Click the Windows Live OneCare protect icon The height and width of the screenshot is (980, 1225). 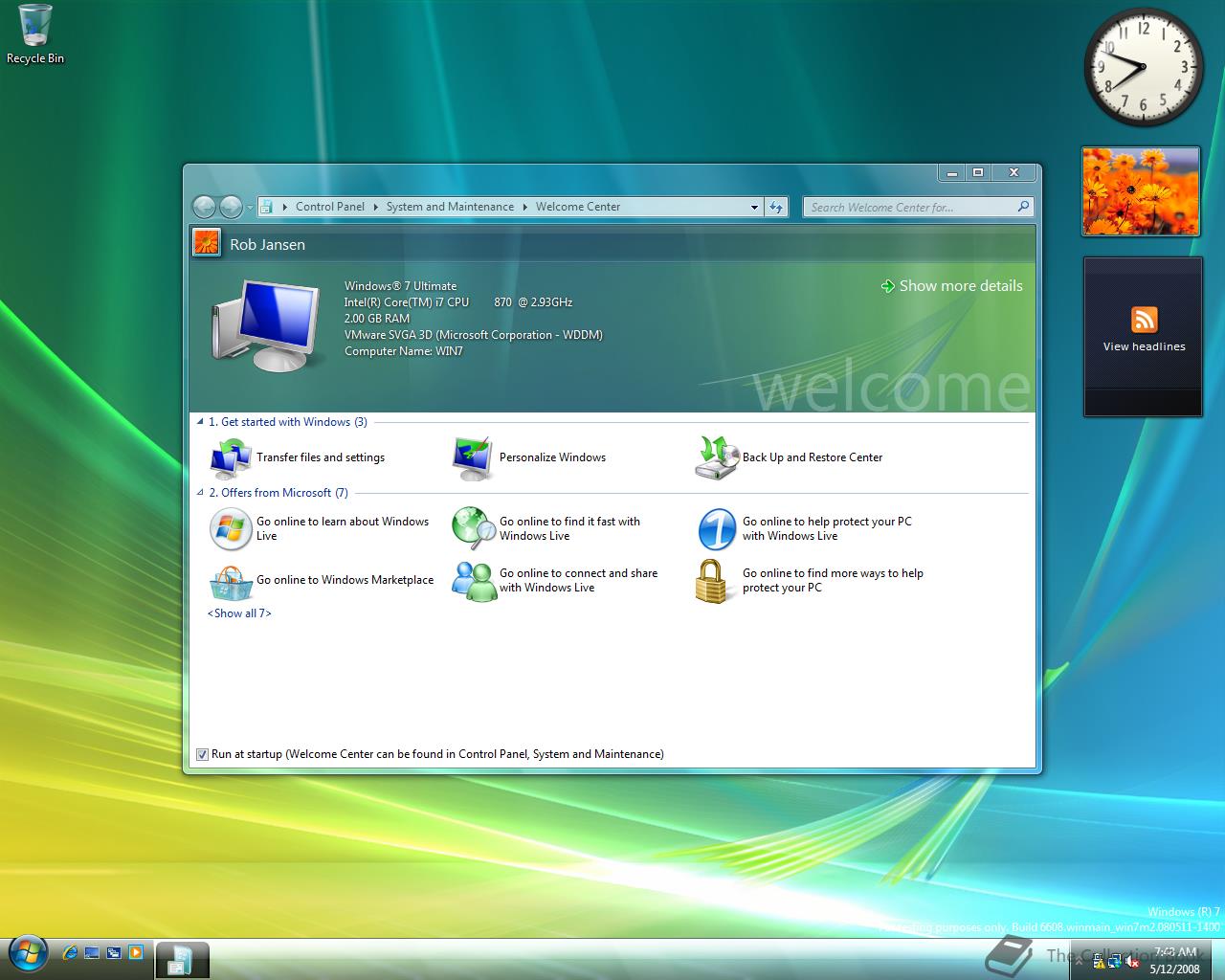[x=716, y=528]
